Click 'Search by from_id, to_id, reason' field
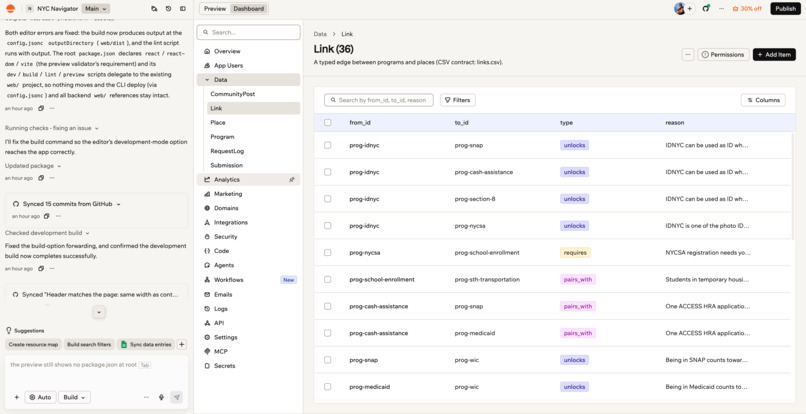 click(x=379, y=100)
